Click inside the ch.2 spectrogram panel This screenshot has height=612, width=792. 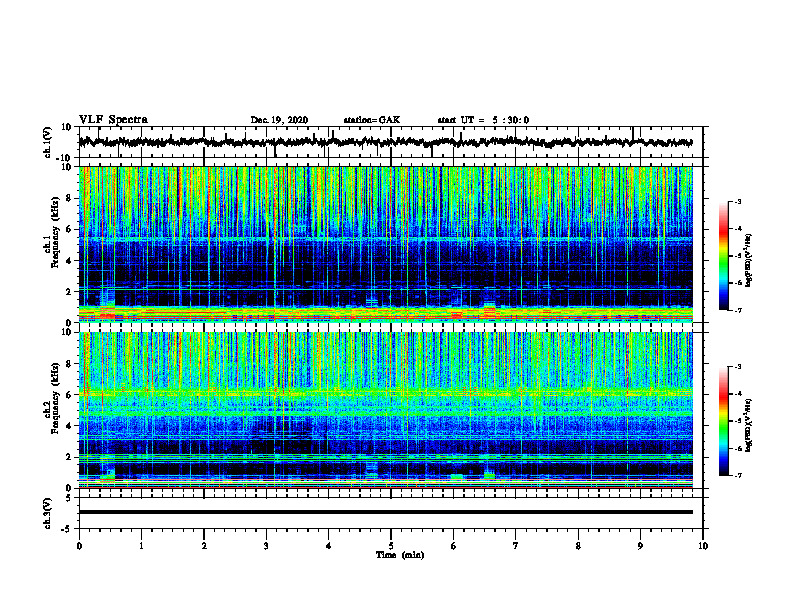tap(385, 410)
